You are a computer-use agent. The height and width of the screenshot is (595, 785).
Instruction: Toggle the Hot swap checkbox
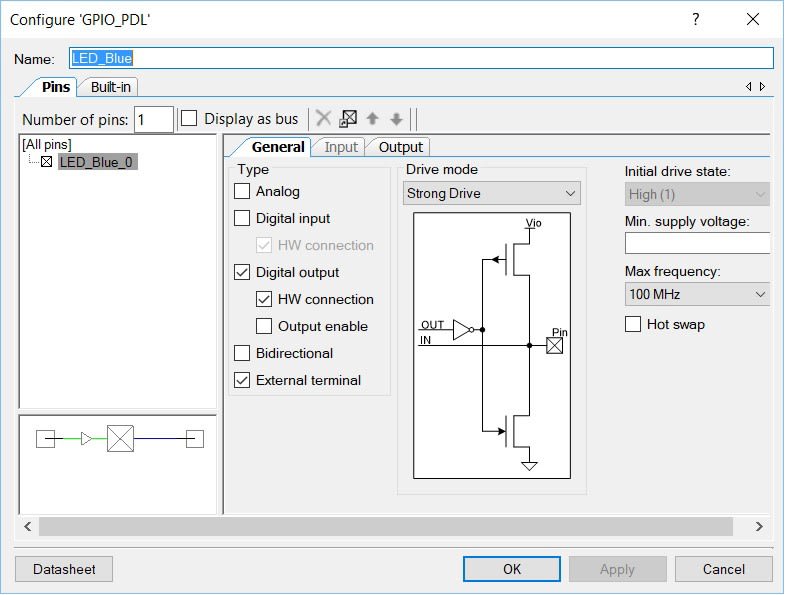pos(633,324)
